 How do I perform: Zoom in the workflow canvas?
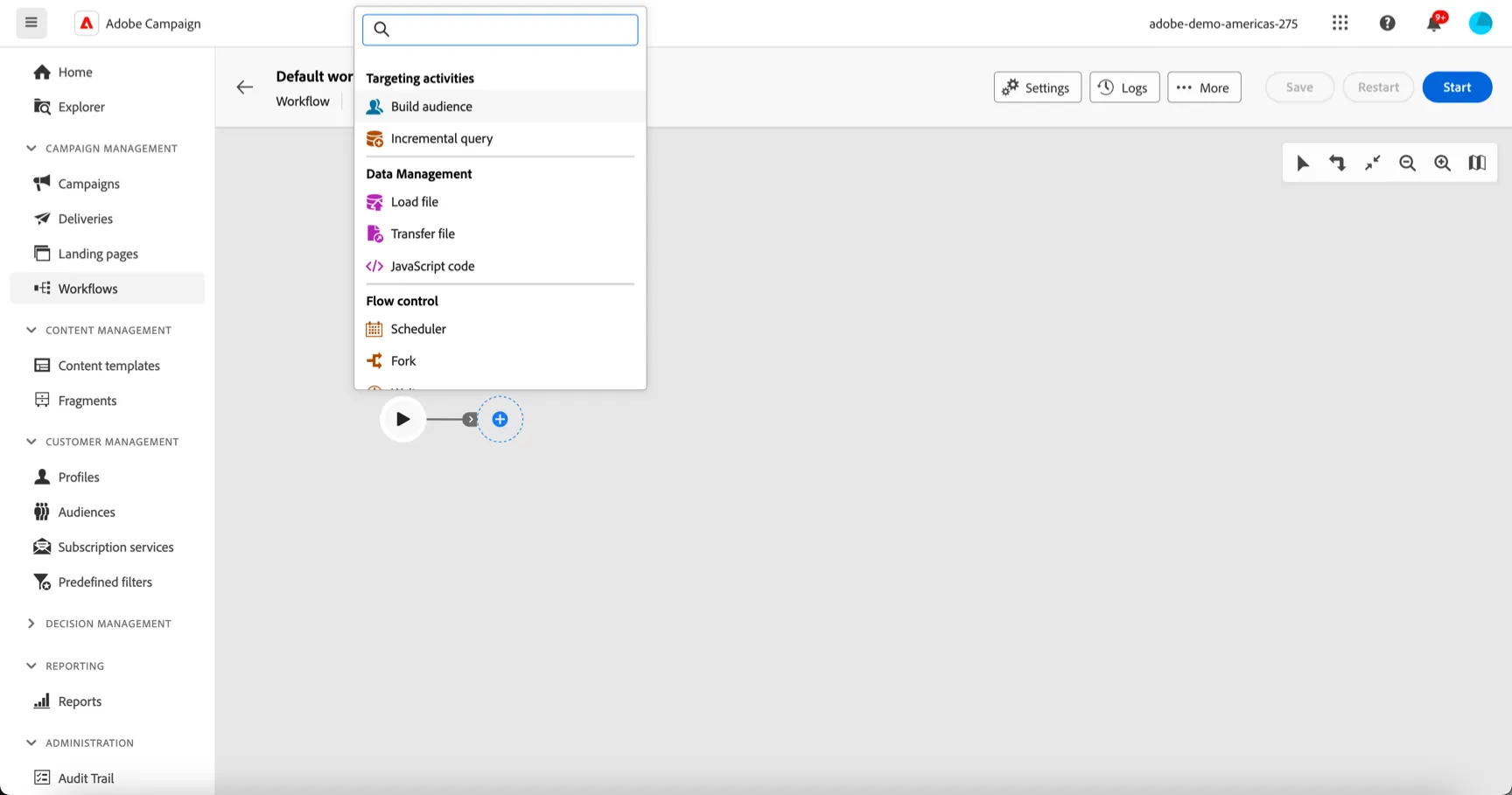pos(1442,164)
